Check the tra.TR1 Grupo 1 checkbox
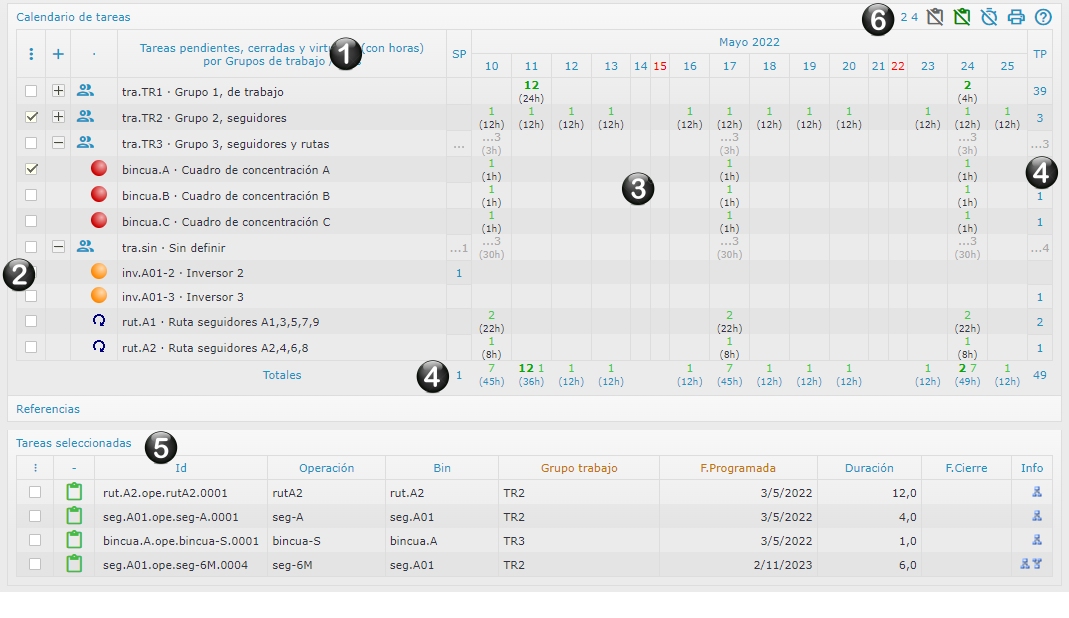The width and height of the screenshot is (1069, 618). 31,91
